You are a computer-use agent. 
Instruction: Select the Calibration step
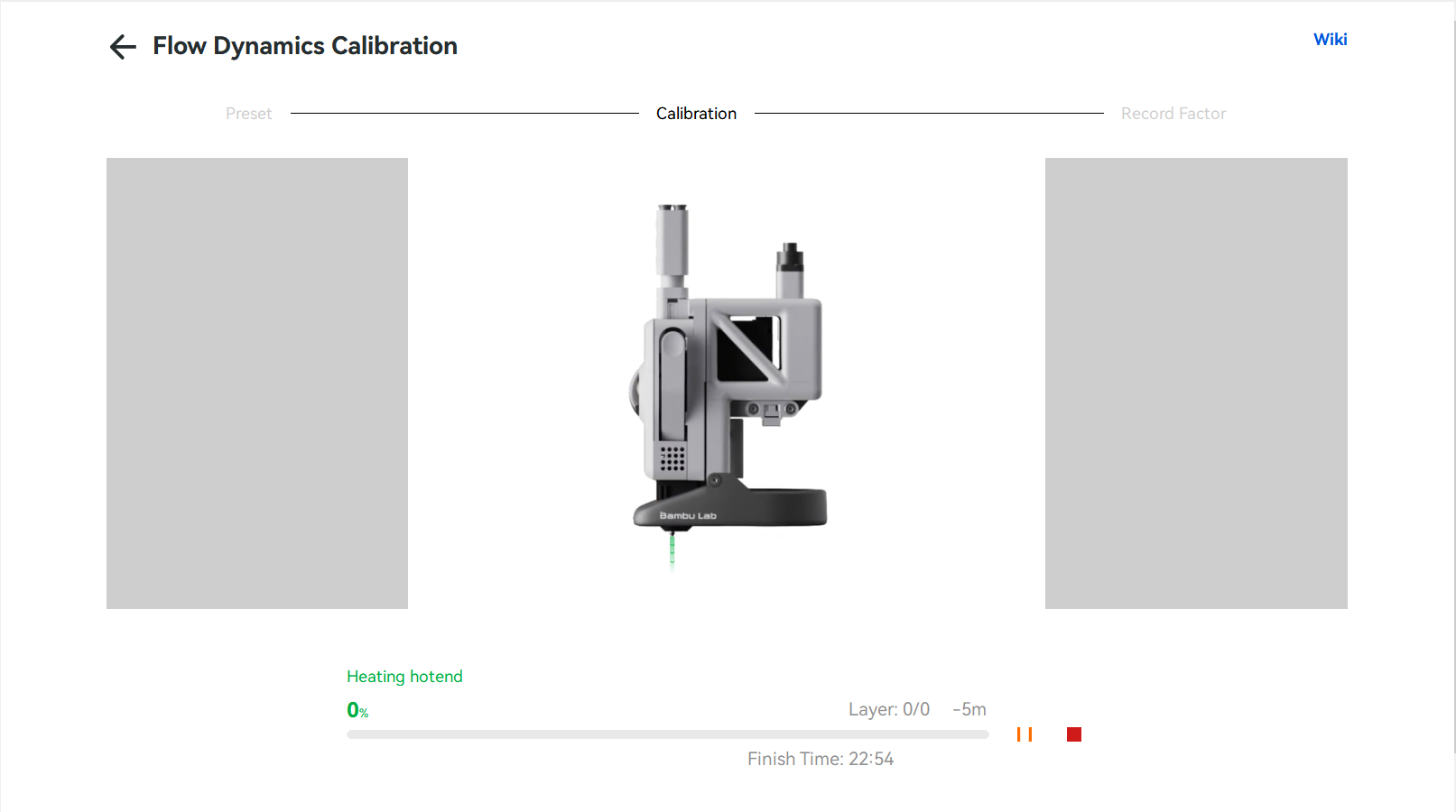[696, 114]
